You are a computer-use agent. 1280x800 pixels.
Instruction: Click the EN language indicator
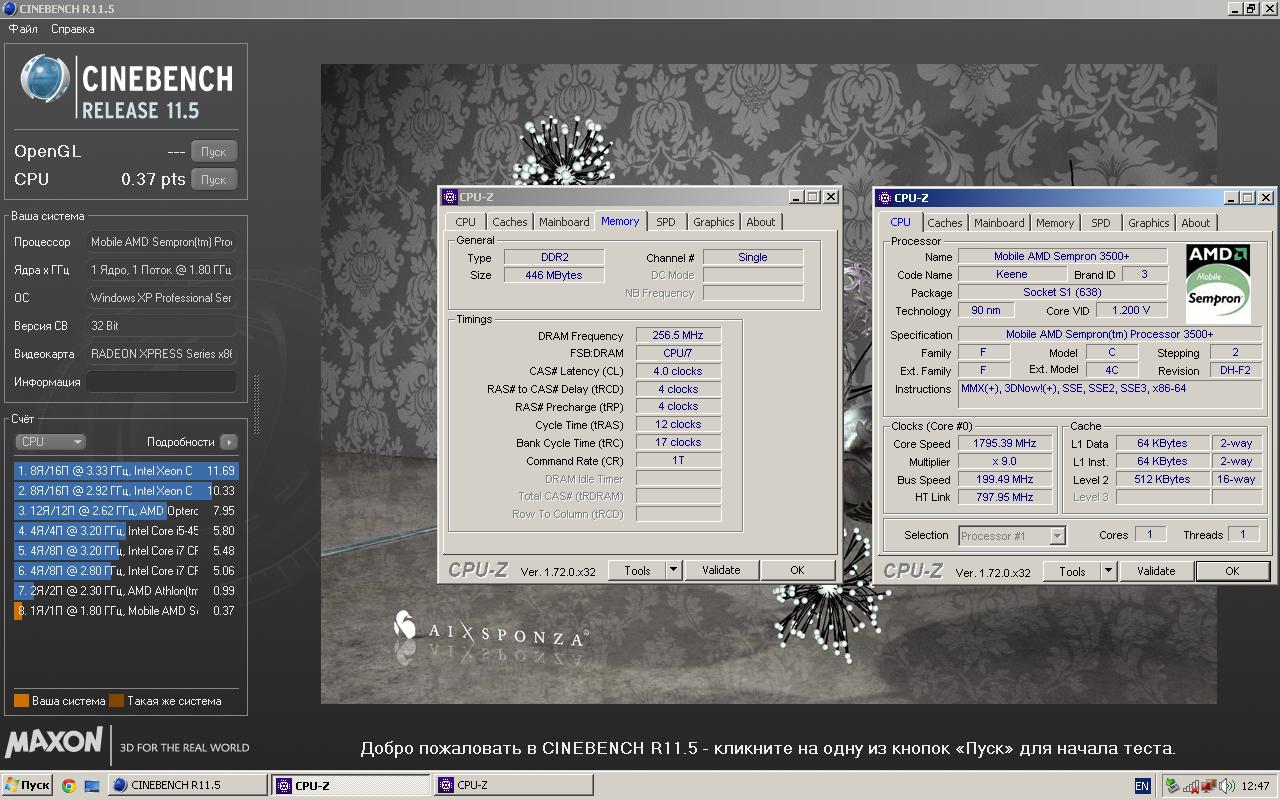pyautogui.click(x=1142, y=786)
